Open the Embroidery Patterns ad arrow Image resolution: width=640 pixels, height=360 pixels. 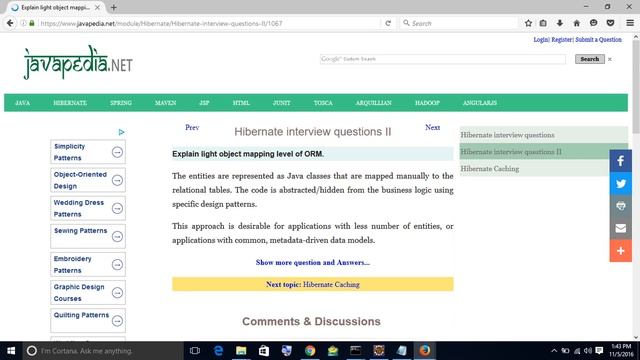(x=117, y=265)
